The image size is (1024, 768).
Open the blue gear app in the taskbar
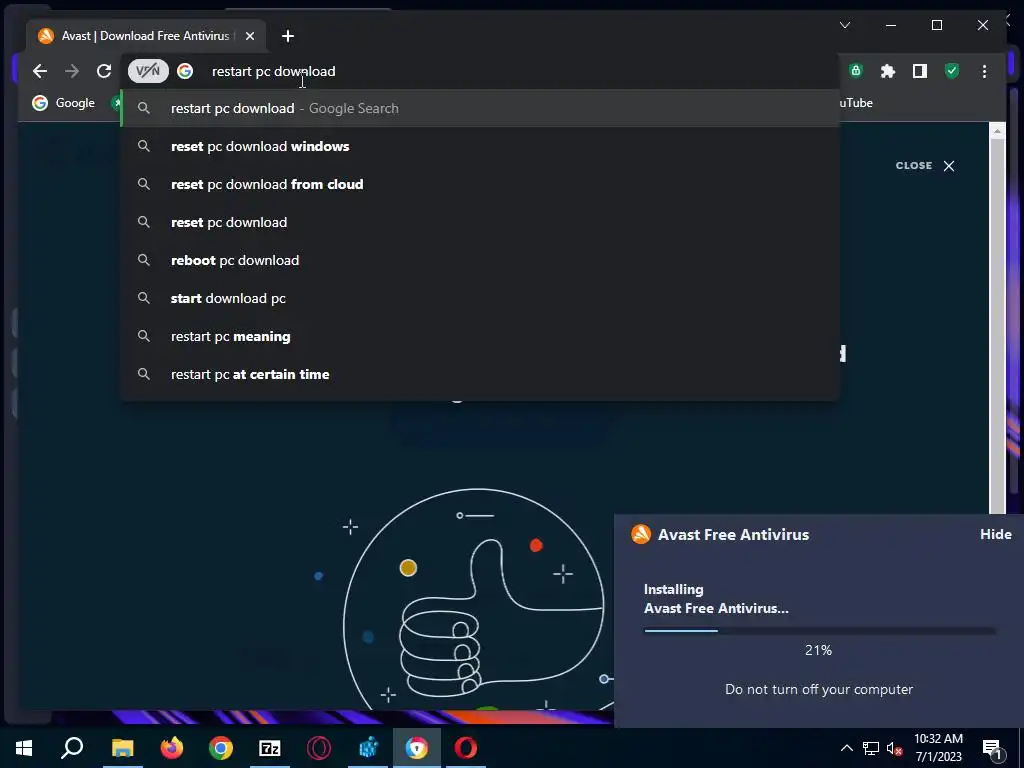[368, 748]
